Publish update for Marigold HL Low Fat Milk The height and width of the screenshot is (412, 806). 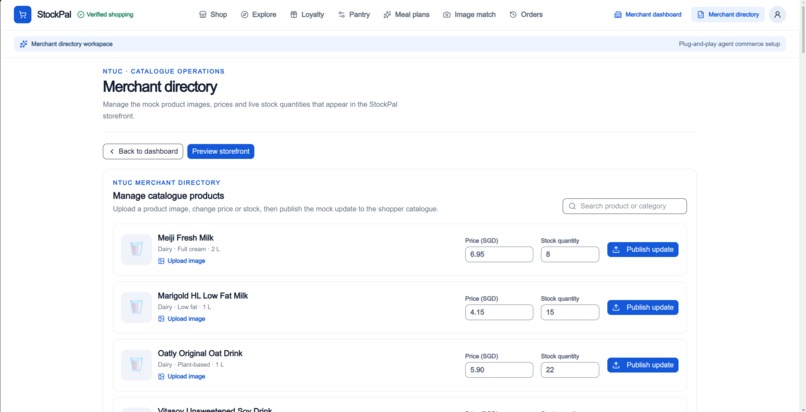point(643,308)
